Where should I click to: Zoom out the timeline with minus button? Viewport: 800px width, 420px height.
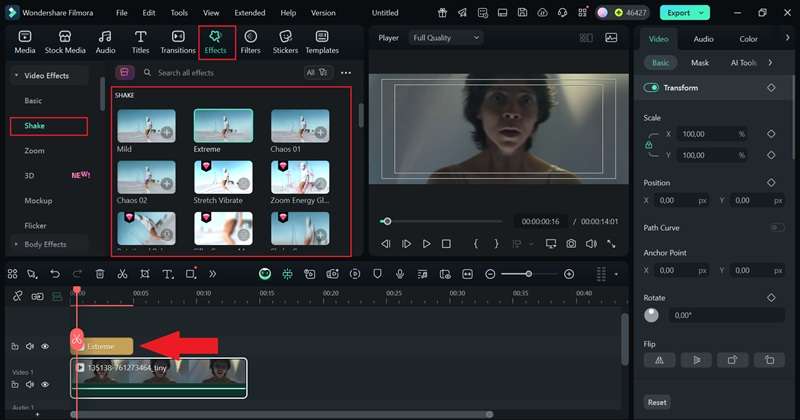[490, 274]
